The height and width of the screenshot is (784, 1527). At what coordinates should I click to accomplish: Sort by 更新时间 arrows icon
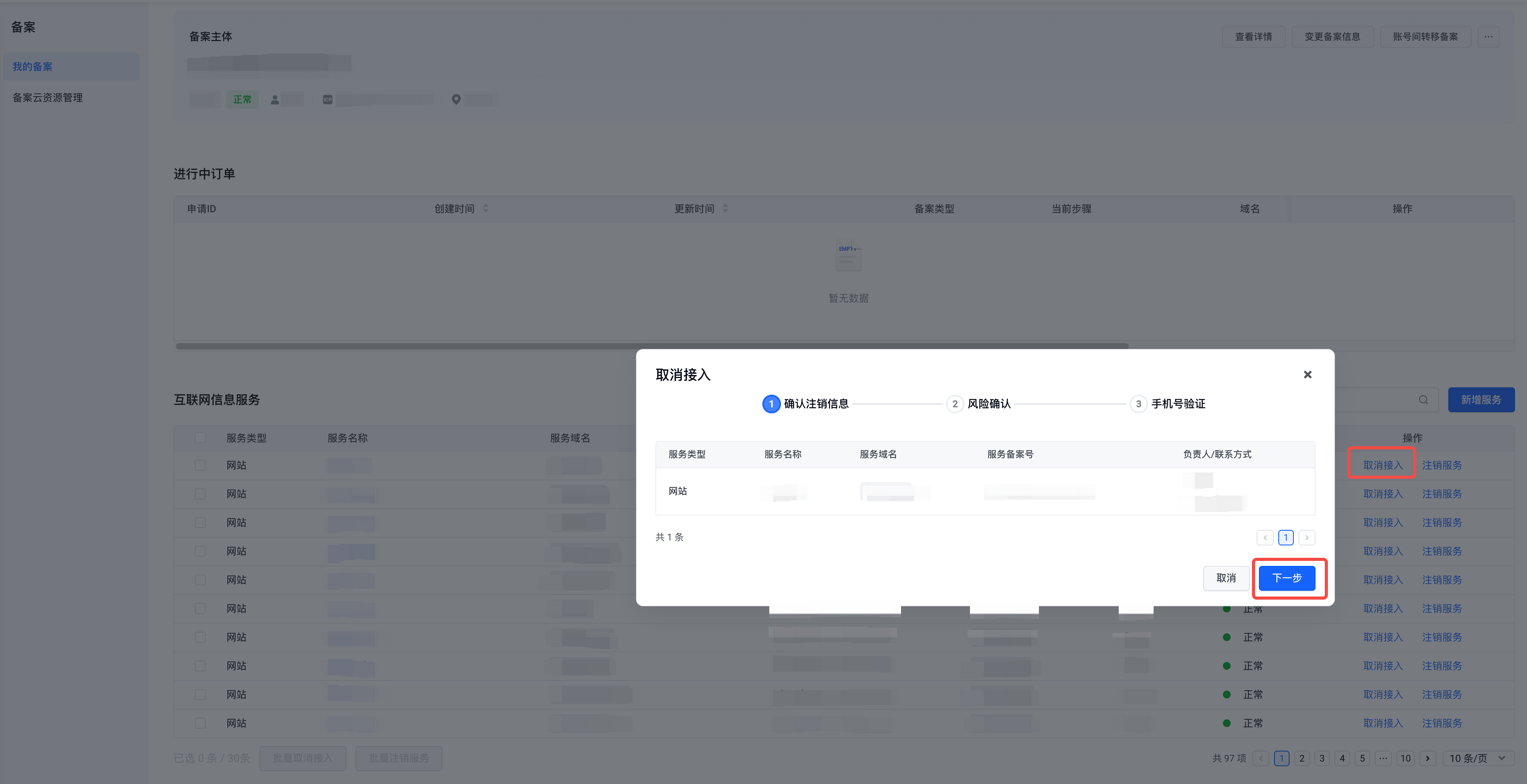point(725,209)
